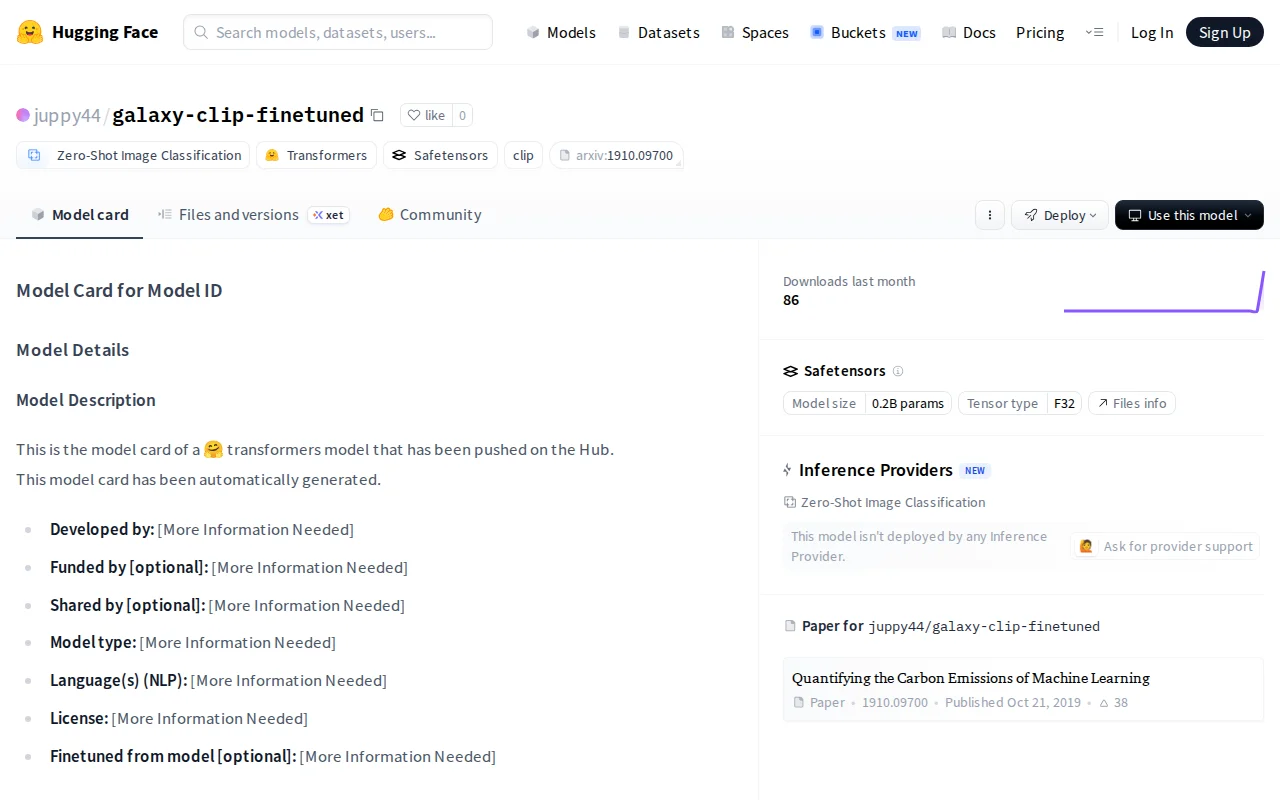This screenshot has height=800, width=1280.
Task: Click the Safetensors tag
Action: [x=440, y=155]
